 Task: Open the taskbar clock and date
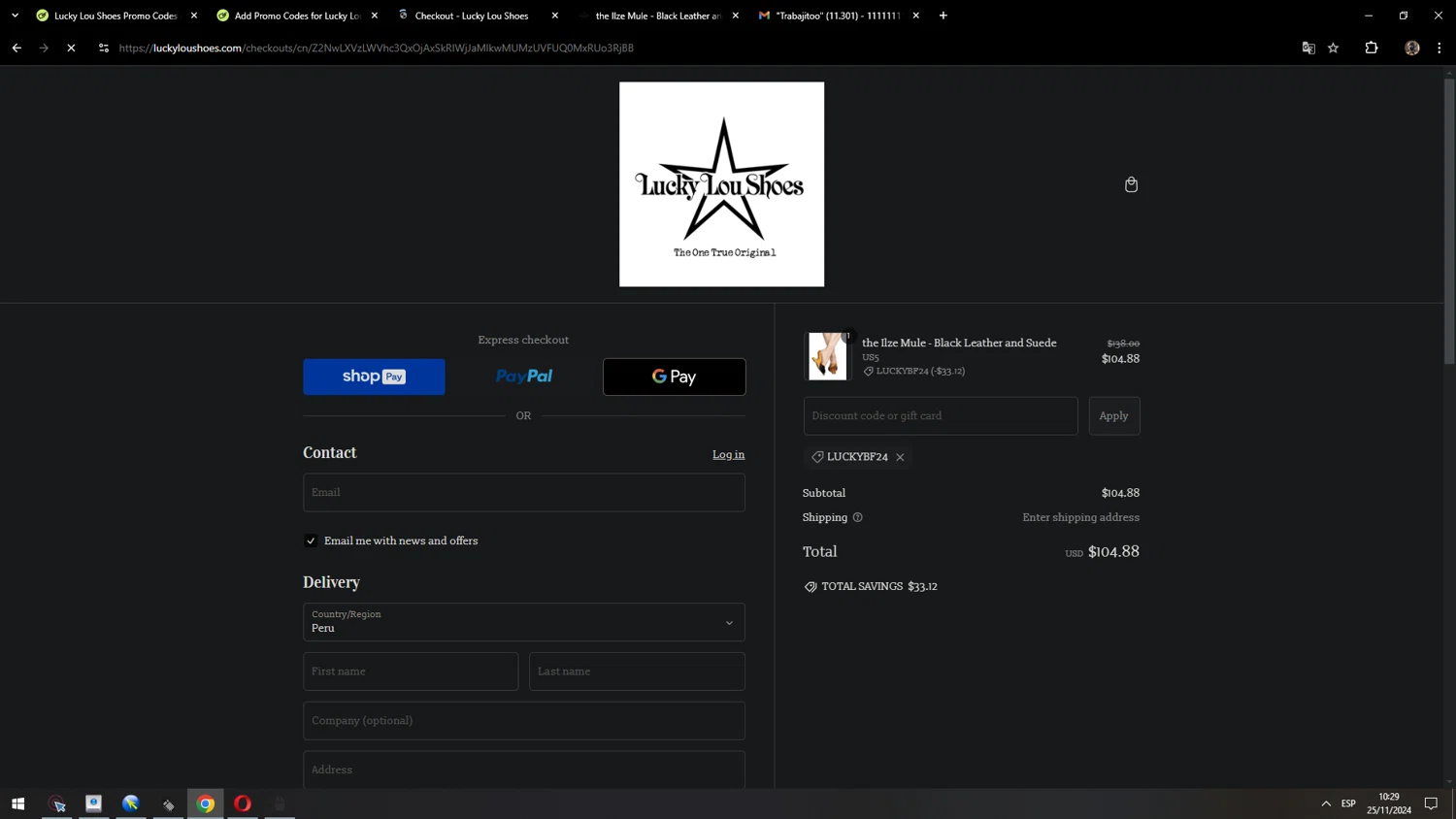(x=1389, y=803)
